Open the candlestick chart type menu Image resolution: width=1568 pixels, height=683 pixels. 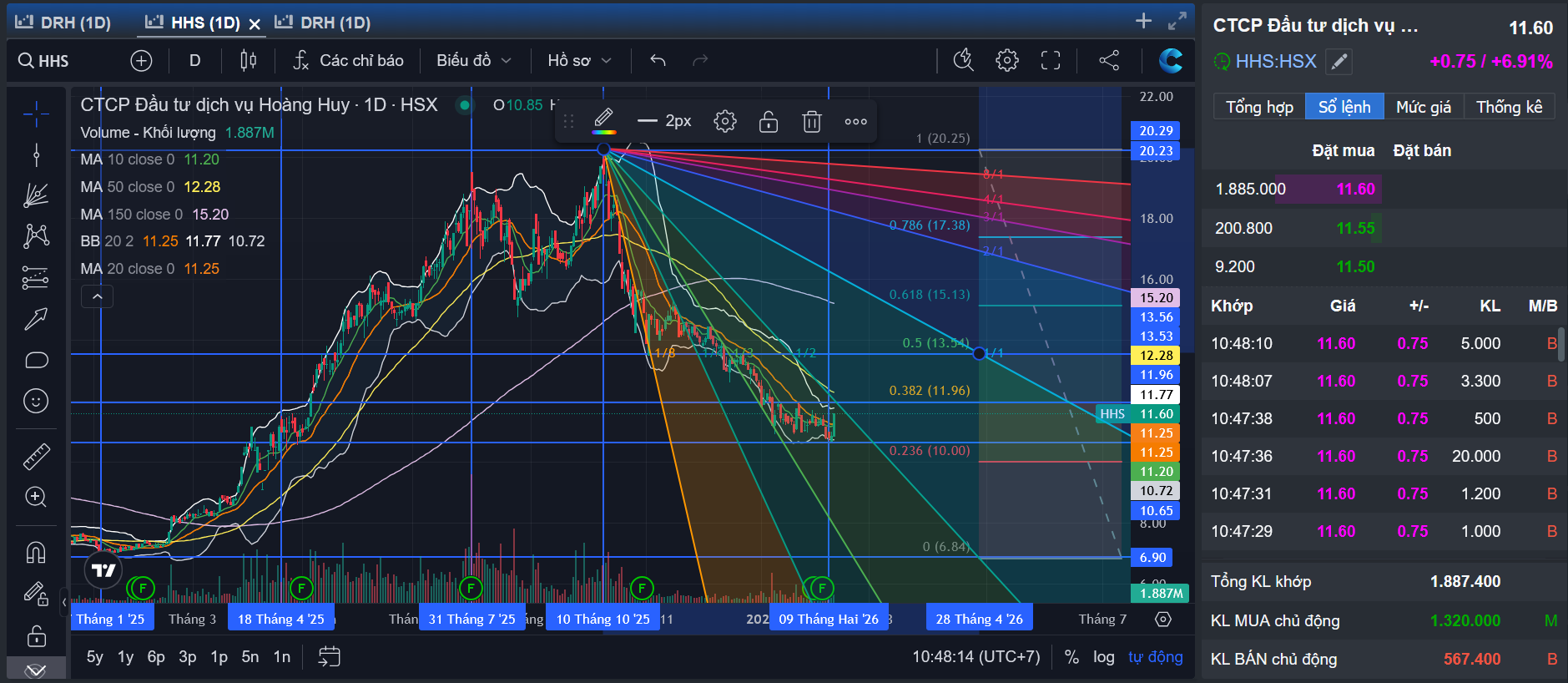pos(248,60)
